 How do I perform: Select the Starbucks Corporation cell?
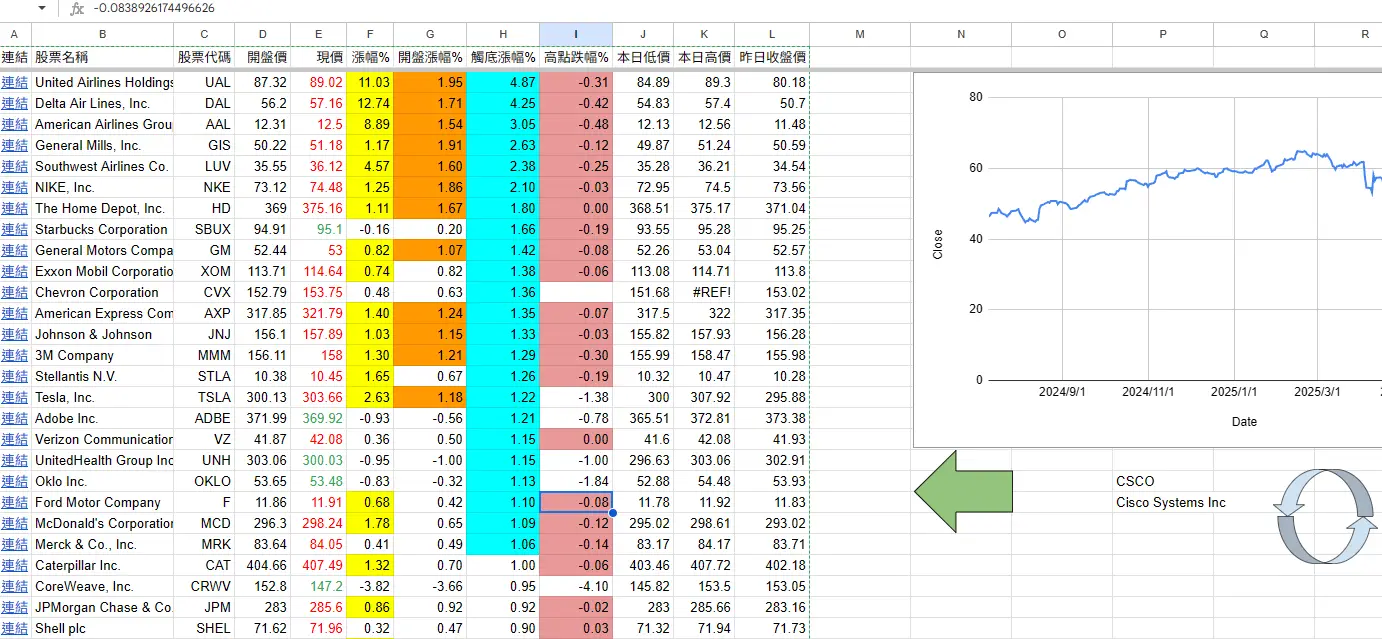102,229
